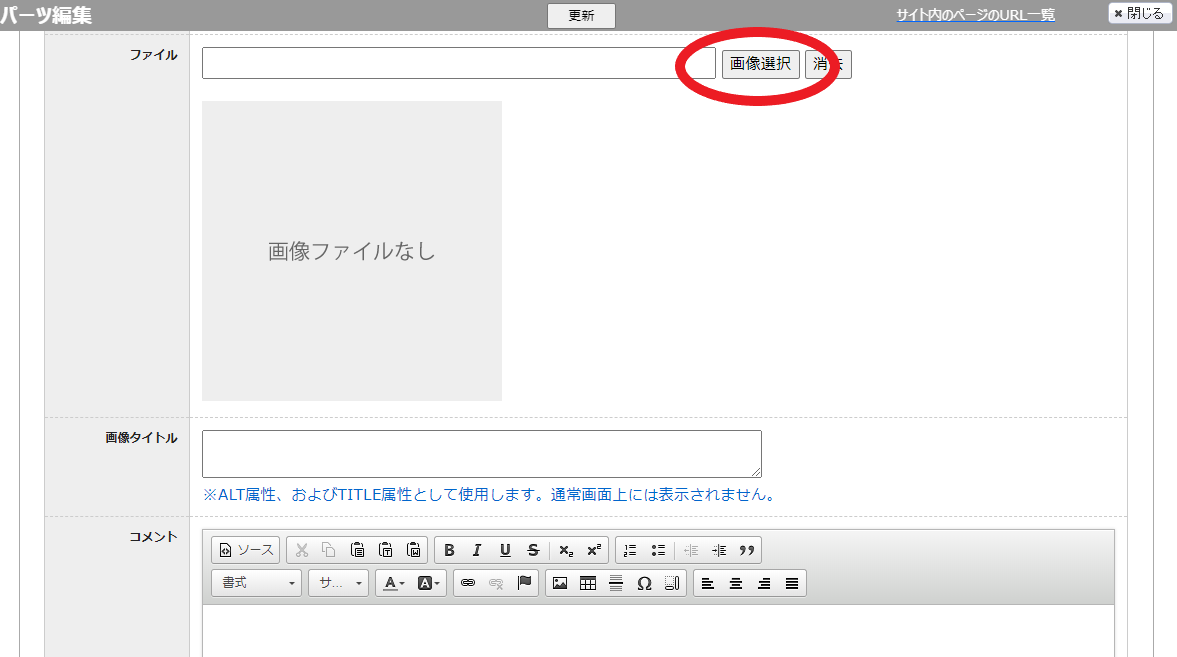Screen dimensions: 1177x657
Task: Toggle italic formatting in the editor
Action: point(477,550)
